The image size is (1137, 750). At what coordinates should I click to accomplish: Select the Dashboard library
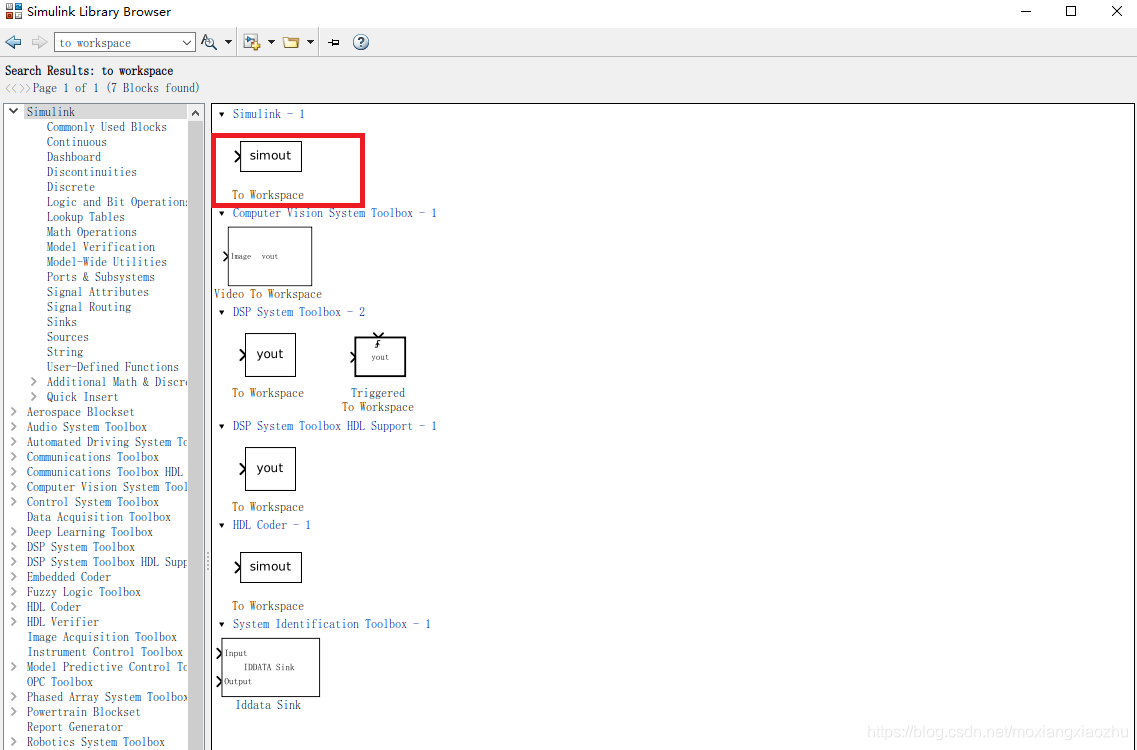(x=74, y=157)
